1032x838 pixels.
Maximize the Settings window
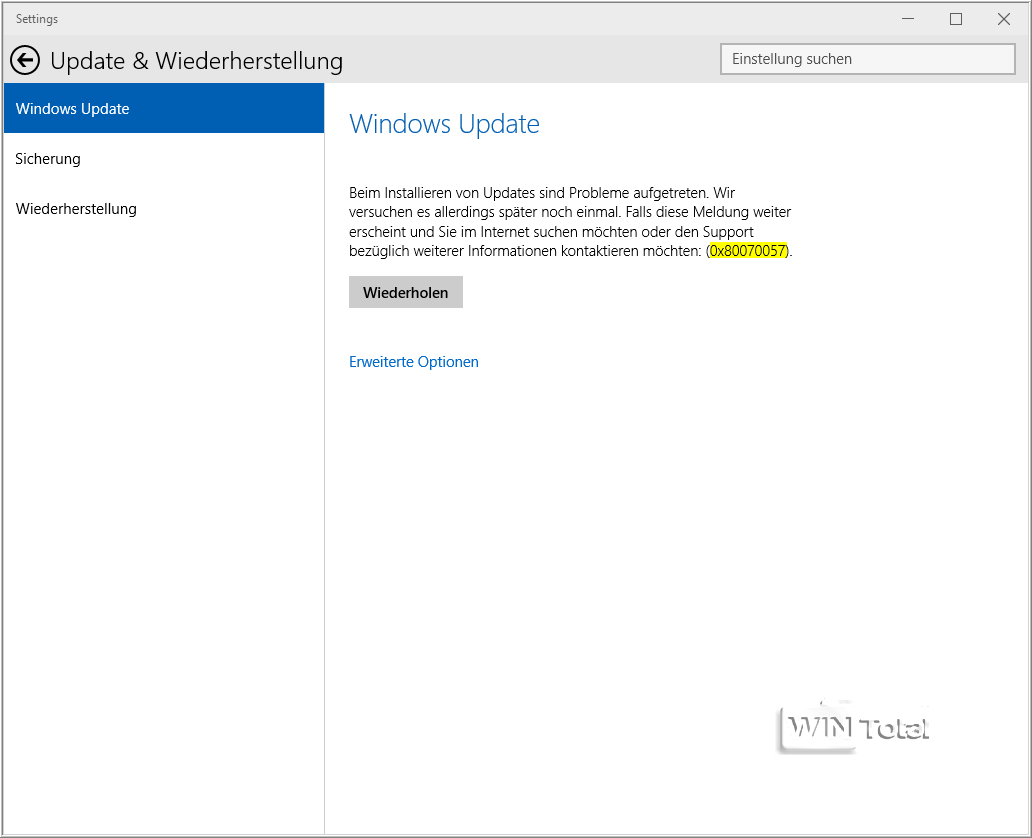[x=956, y=19]
